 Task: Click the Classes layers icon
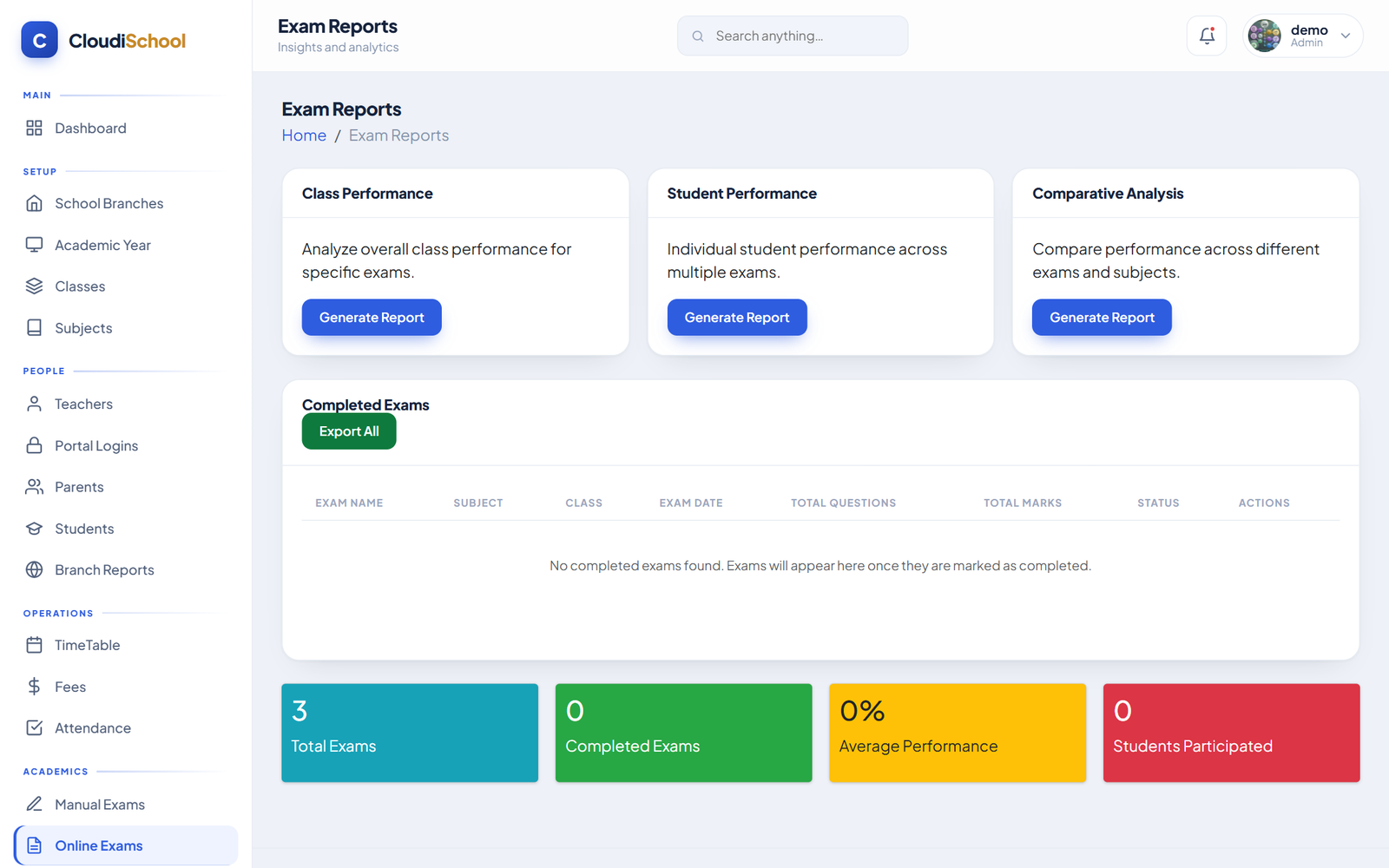34,286
